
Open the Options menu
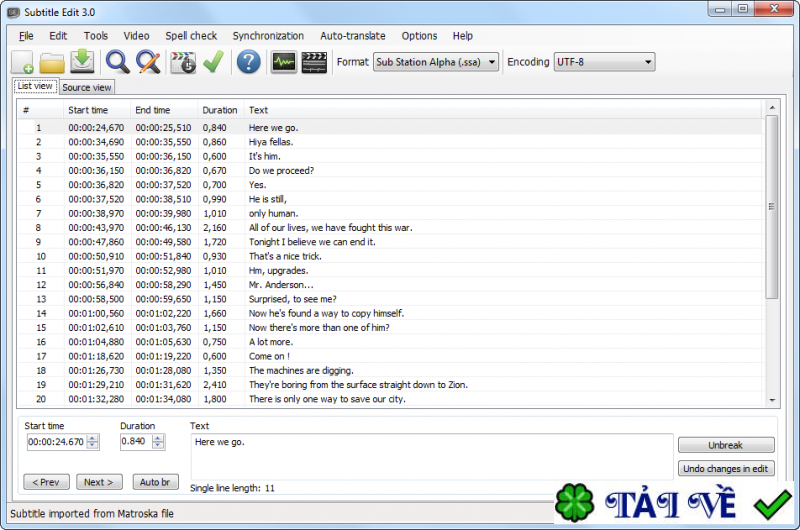tap(419, 36)
